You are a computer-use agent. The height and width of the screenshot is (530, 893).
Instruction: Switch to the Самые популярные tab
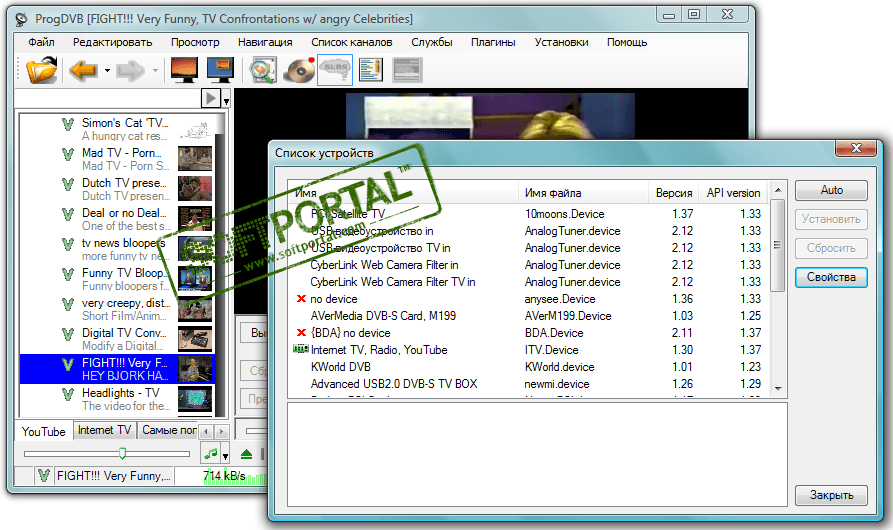tap(169, 430)
